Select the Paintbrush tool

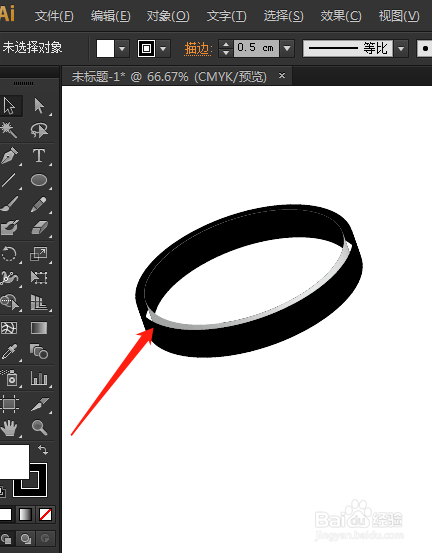point(9,204)
